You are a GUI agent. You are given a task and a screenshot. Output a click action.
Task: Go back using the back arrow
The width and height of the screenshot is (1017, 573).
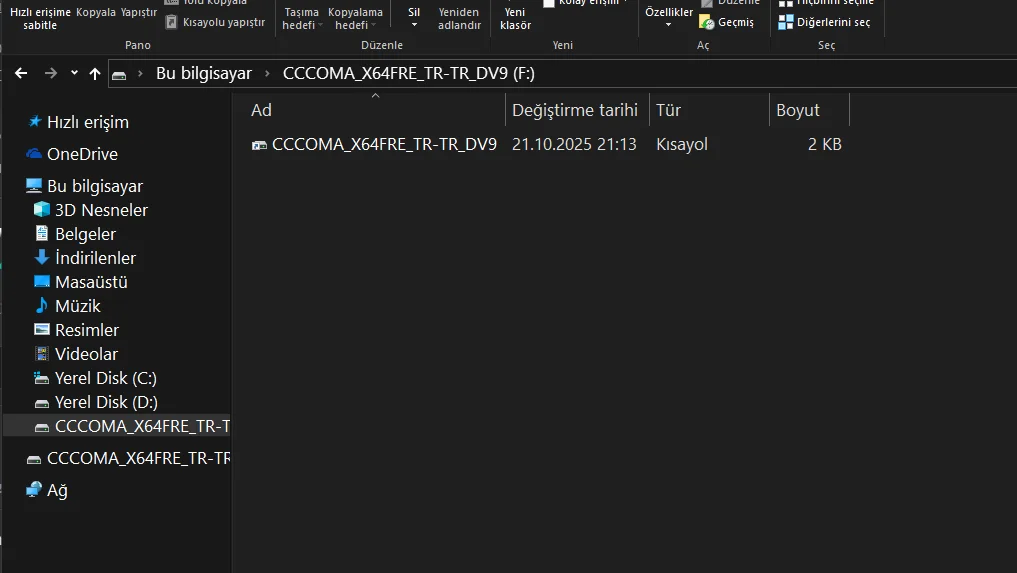click(x=21, y=73)
